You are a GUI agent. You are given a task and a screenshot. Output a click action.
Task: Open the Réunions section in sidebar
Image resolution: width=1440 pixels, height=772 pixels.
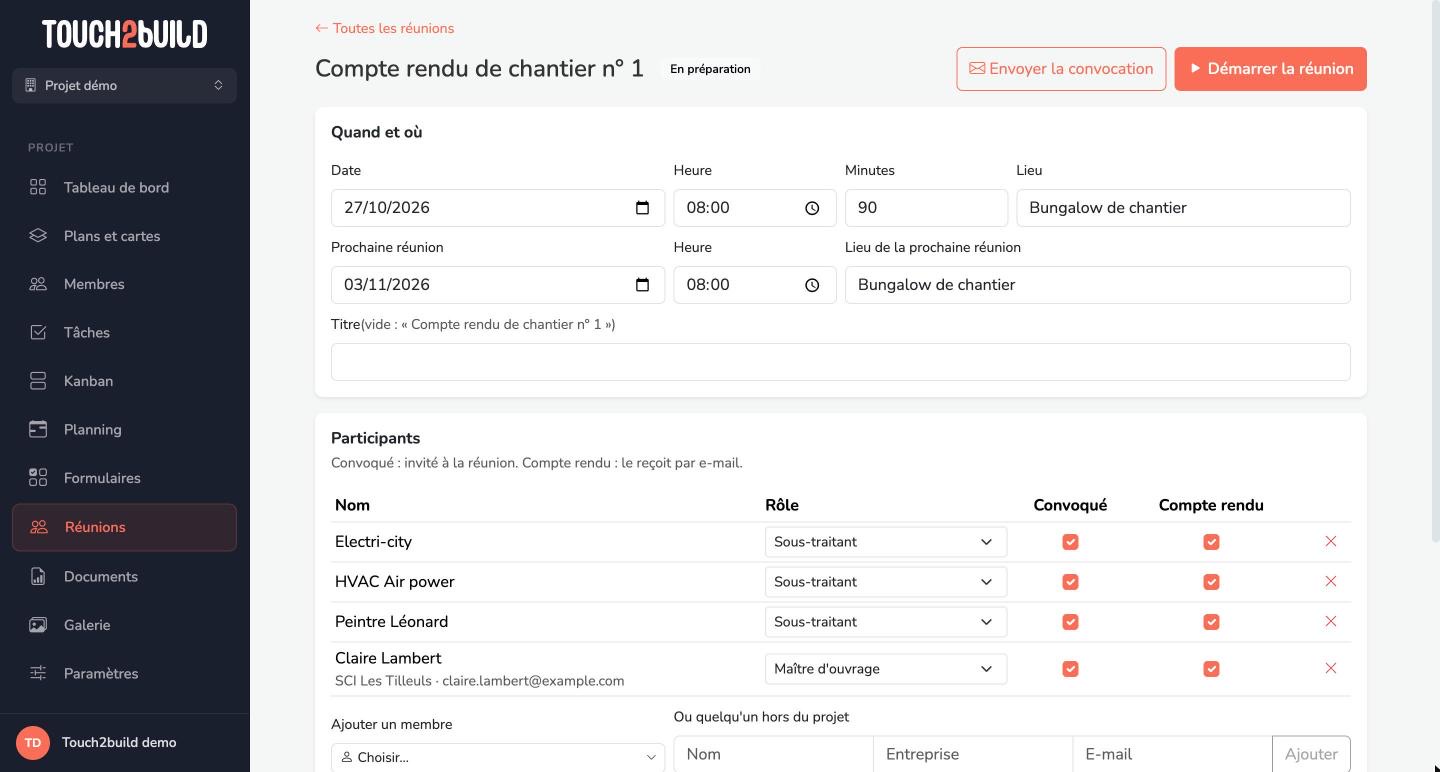[124, 527]
